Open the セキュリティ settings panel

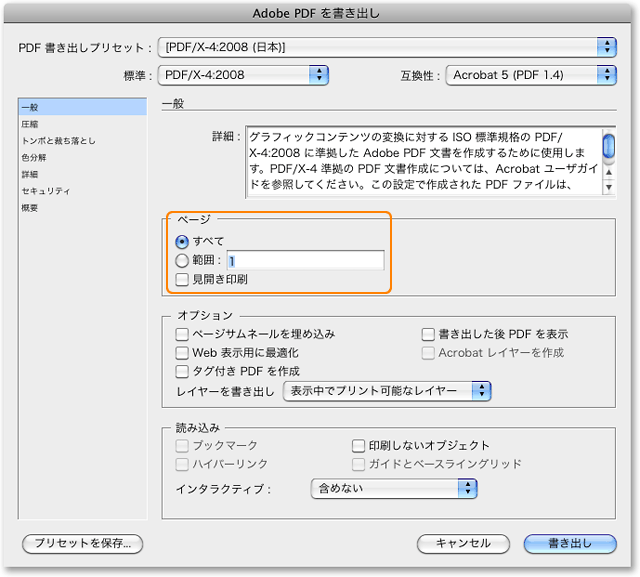46,190
